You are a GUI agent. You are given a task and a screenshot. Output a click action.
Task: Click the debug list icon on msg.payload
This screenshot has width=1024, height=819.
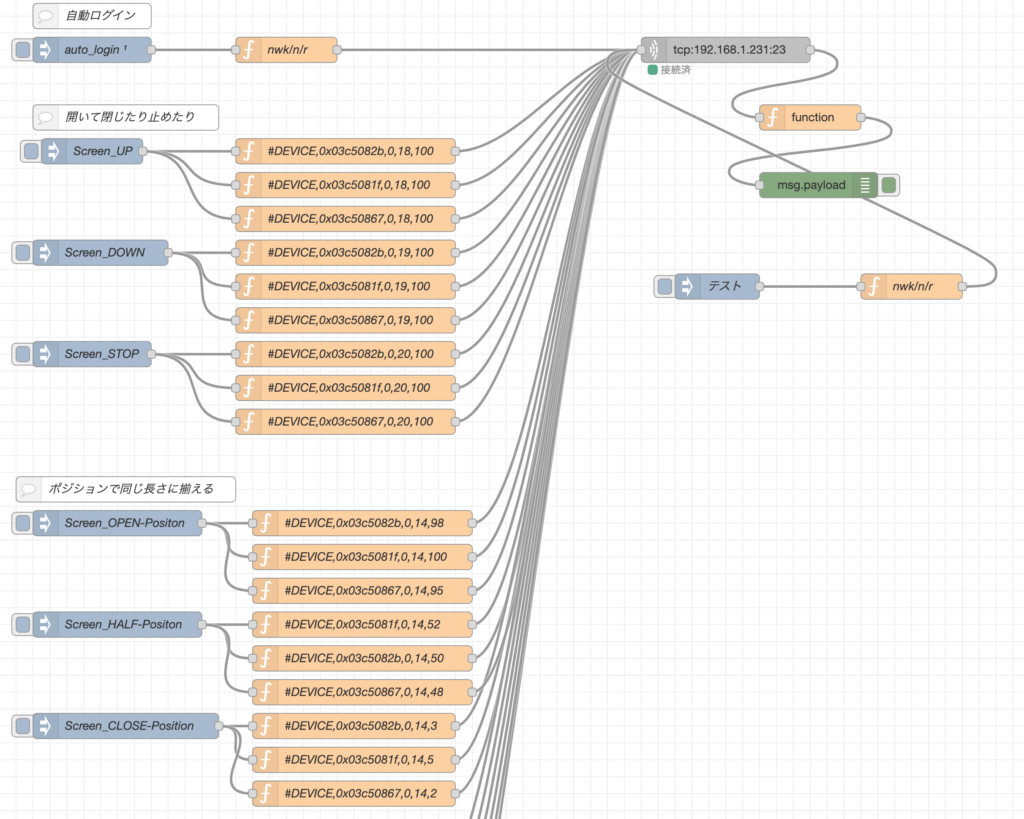click(866, 185)
